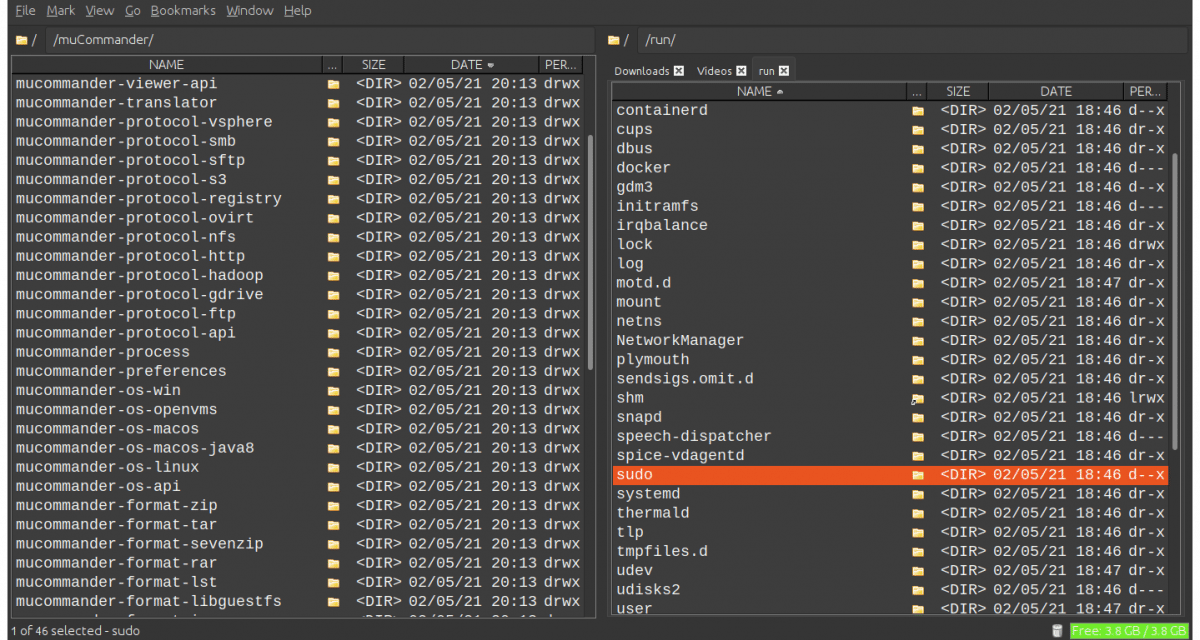This screenshot has width=1200, height=640.
Task: Click folder icon beside NetworkManager
Action: tap(918, 340)
